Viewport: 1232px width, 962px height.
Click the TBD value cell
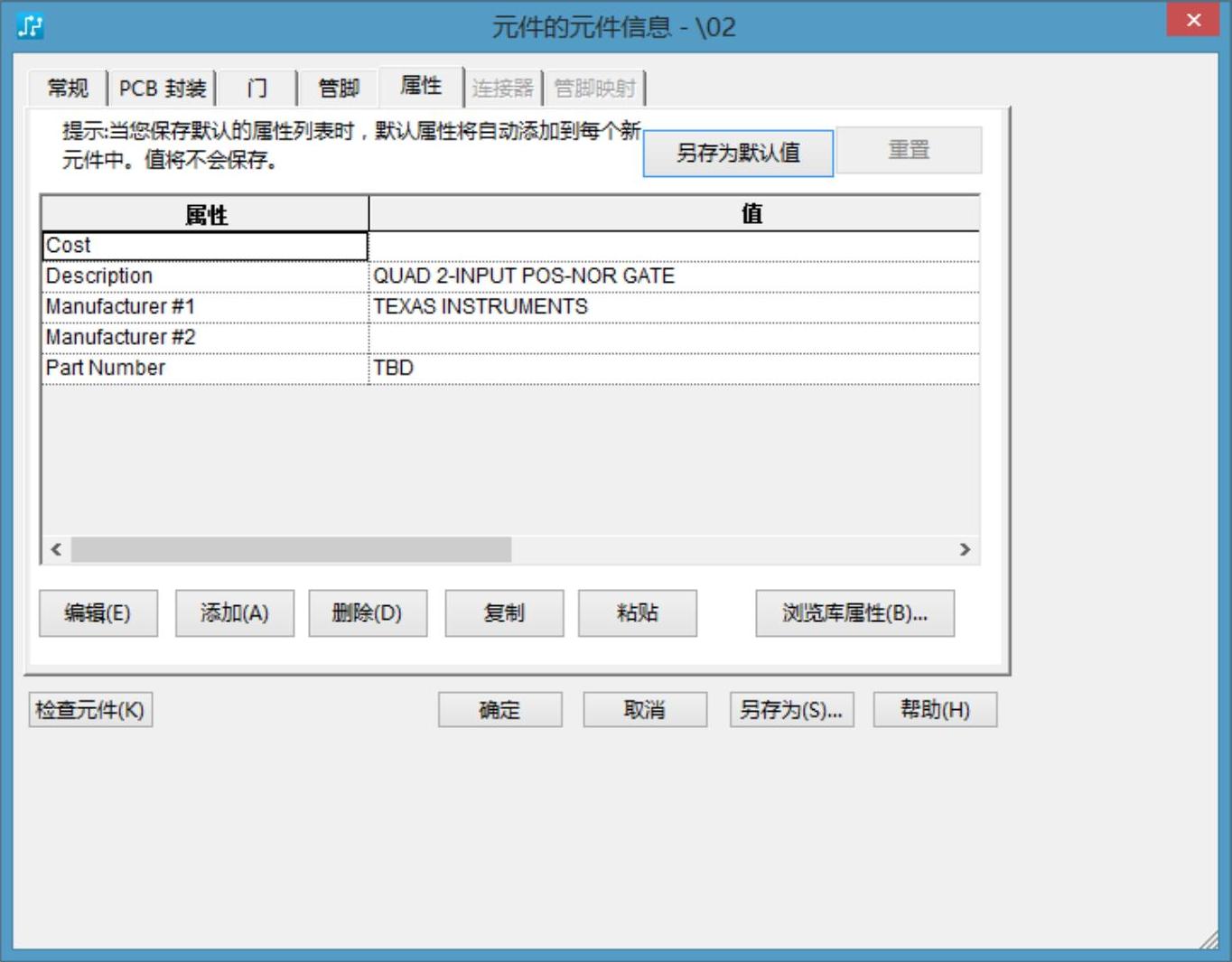(x=675, y=369)
